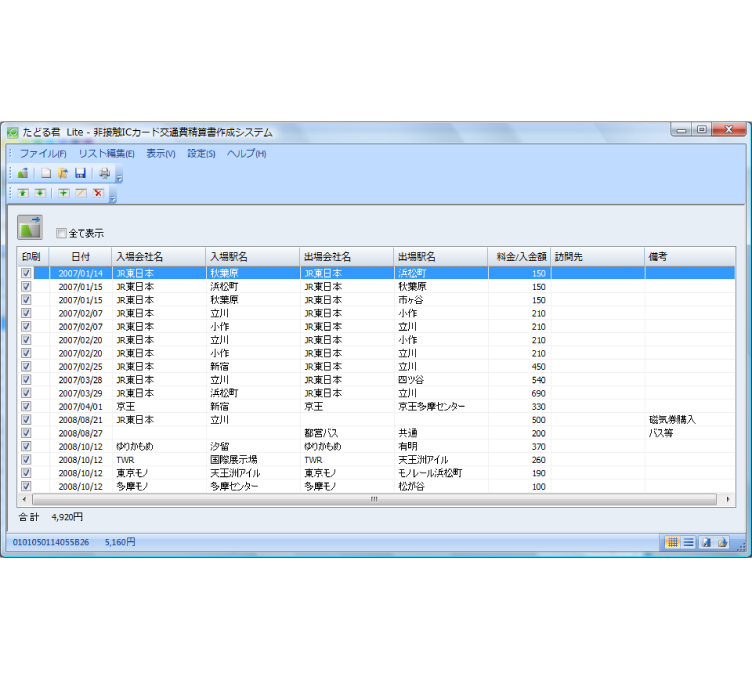Select the 市ヶ谷 exit station cell
This screenshot has width=752, height=680.
tap(441, 300)
